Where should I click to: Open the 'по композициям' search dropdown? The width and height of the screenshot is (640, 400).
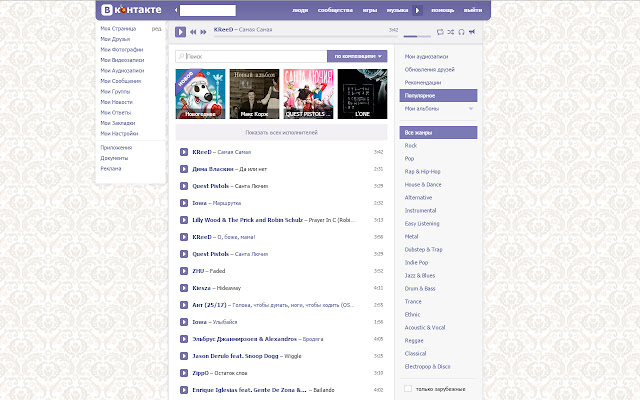pos(357,56)
